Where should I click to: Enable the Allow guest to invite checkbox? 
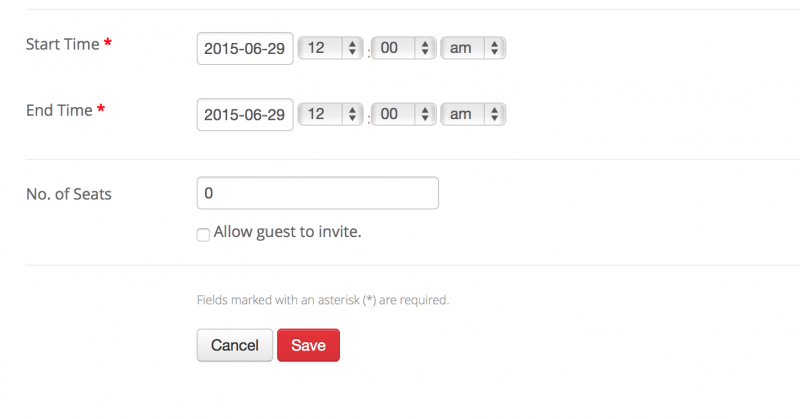(x=203, y=234)
